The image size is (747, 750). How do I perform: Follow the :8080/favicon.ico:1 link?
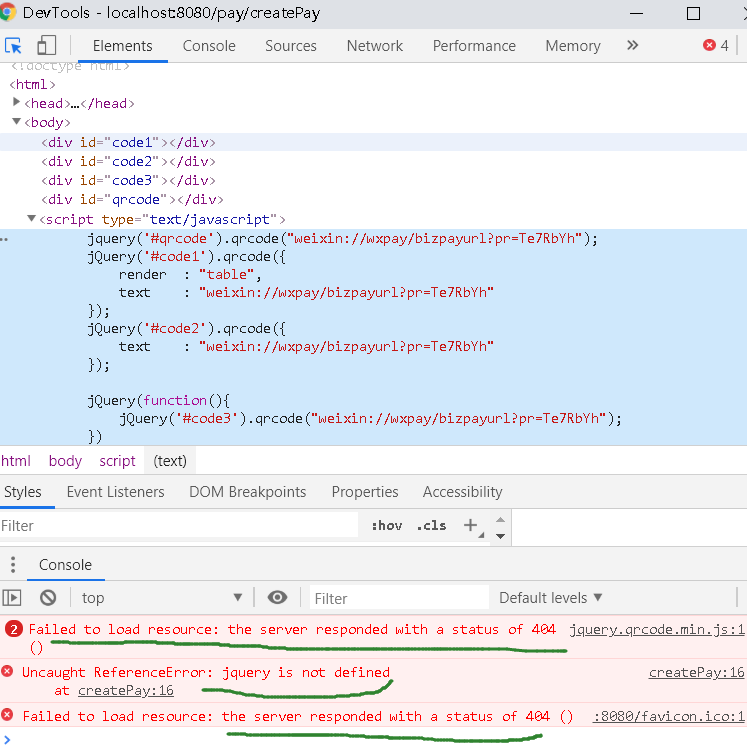669,716
